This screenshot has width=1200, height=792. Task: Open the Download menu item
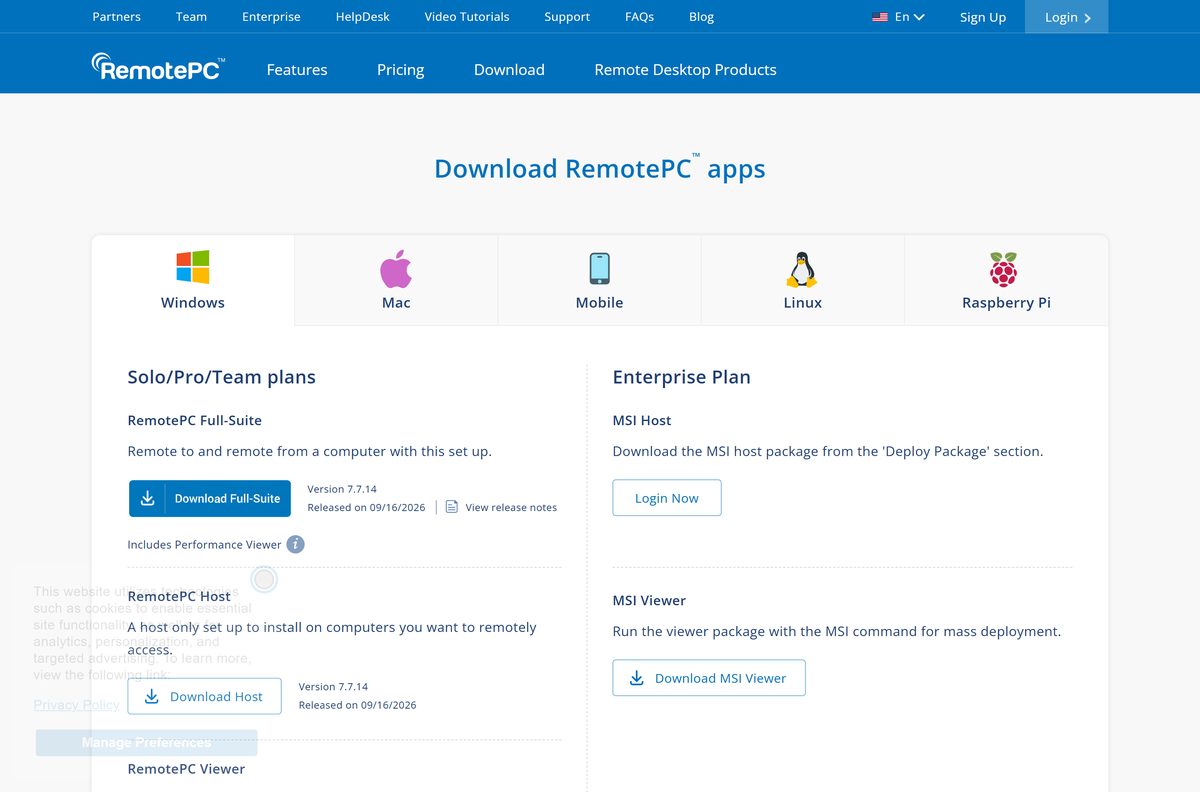(x=509, y=70)
